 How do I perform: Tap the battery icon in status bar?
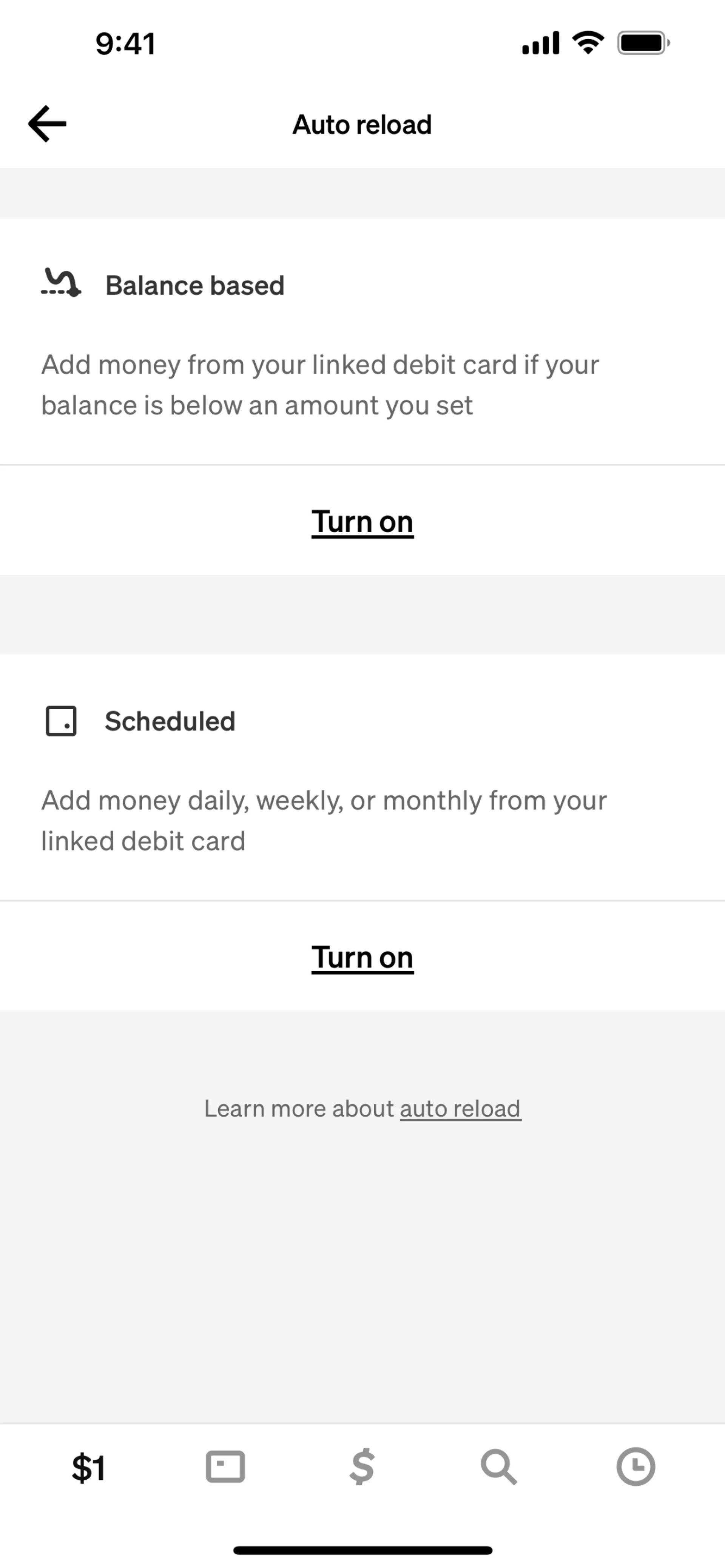[643, 43]
